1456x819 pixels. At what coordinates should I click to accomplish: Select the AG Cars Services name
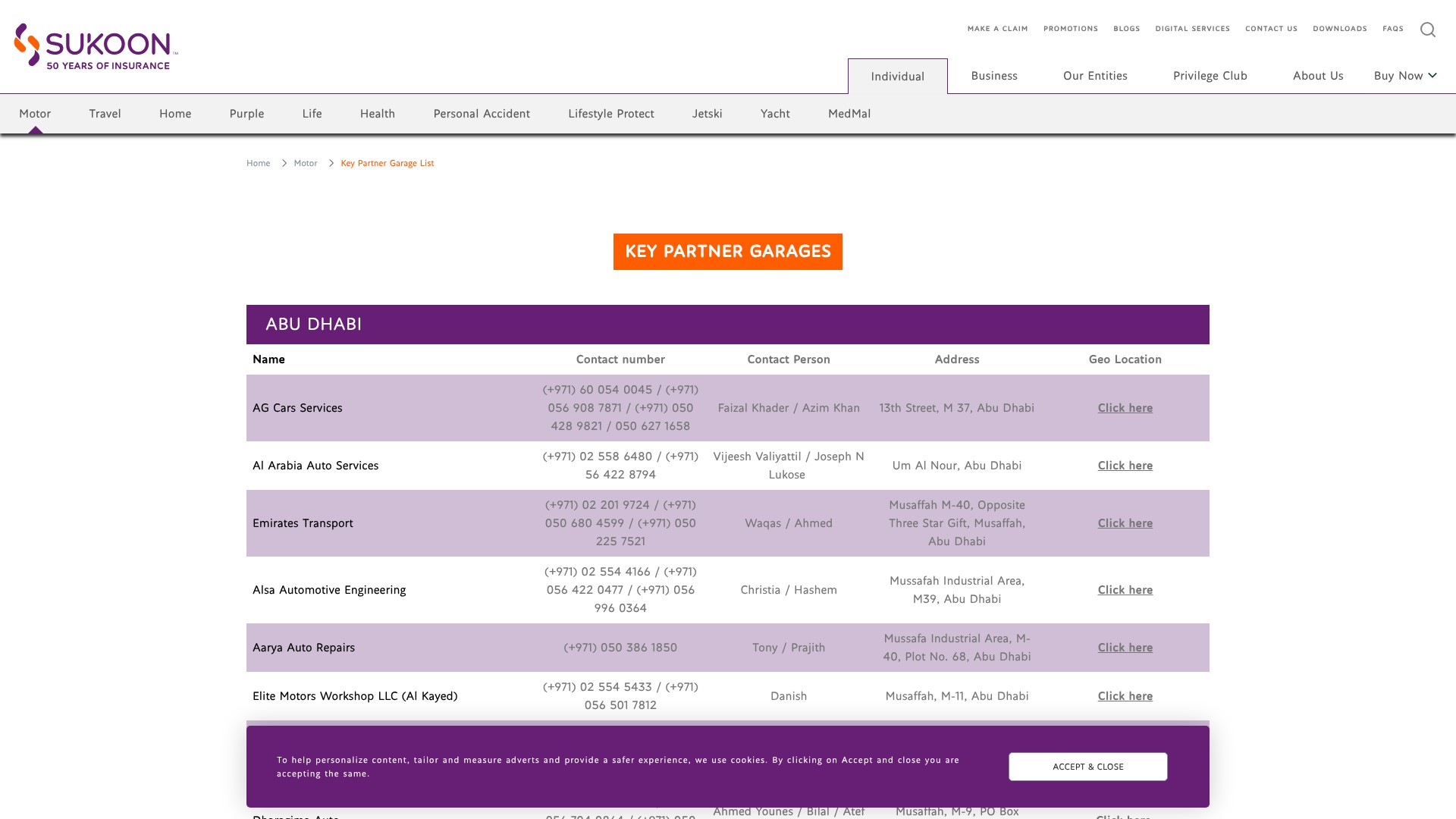click(297, 408)
